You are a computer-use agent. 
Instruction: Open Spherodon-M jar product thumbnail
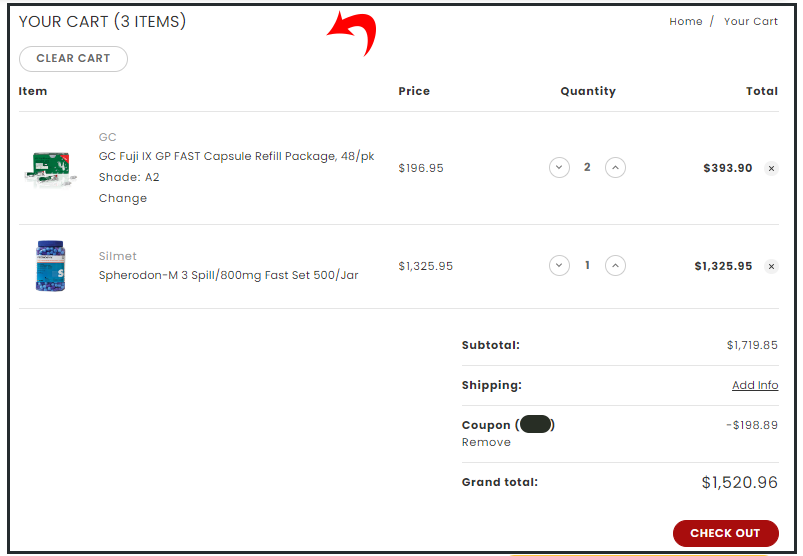coord(50,266)
